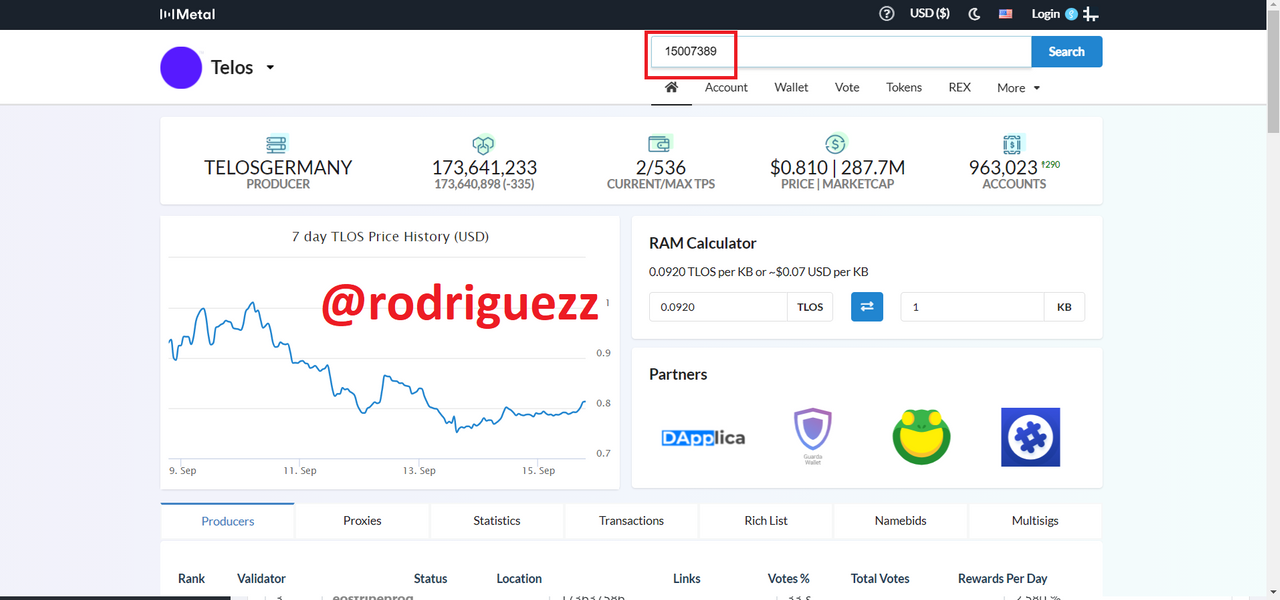Select the Producers tab

click(228, 521)
